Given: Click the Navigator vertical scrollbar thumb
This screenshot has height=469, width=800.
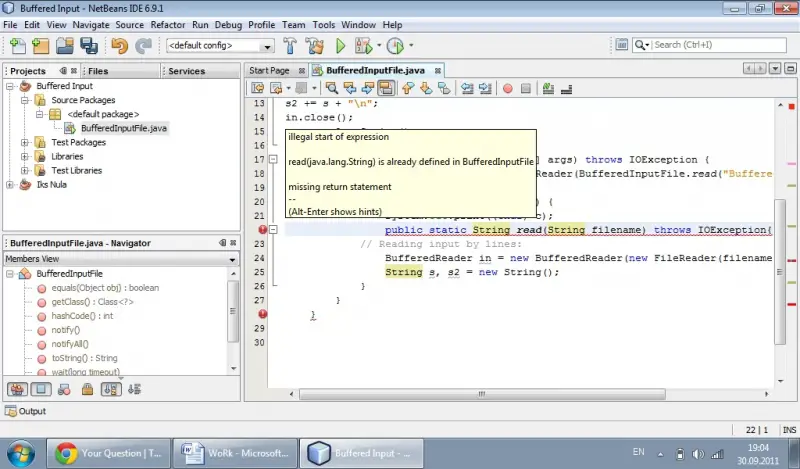Looking at the screenshot, I should click(x=233, y=311).
